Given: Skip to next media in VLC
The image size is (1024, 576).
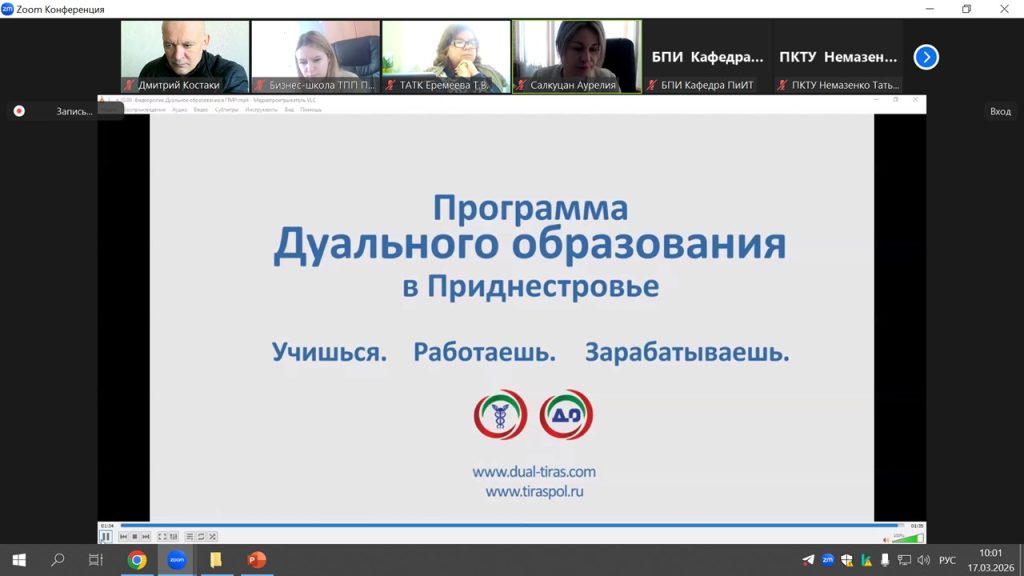Looking at the screenshot, I should click(146, 537).
